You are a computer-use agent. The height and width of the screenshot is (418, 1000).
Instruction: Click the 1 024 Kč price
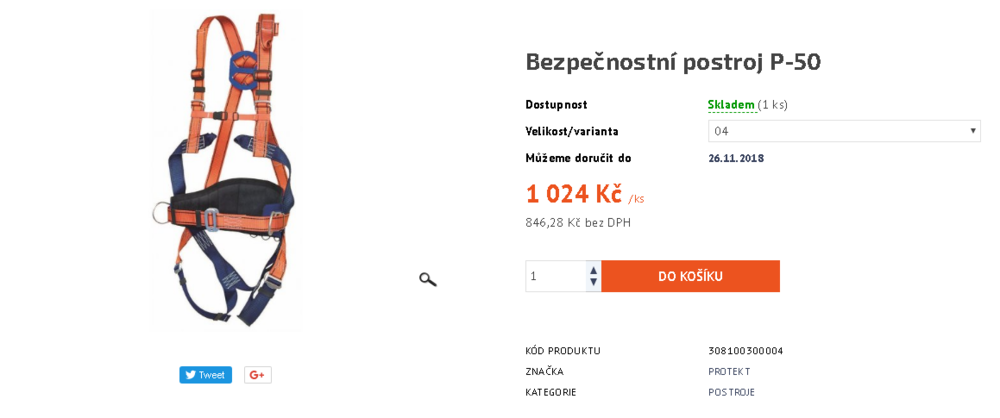[x=573, y=193]
